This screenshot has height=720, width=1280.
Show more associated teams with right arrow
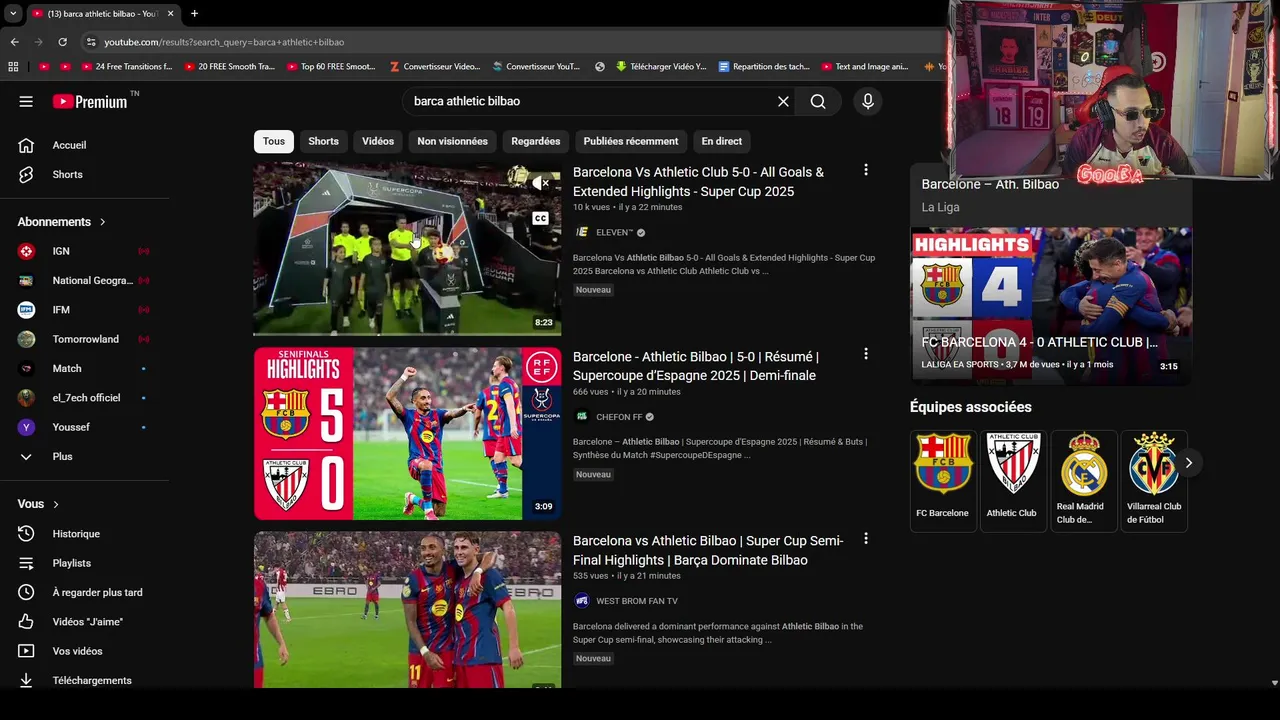point(1188,463)
